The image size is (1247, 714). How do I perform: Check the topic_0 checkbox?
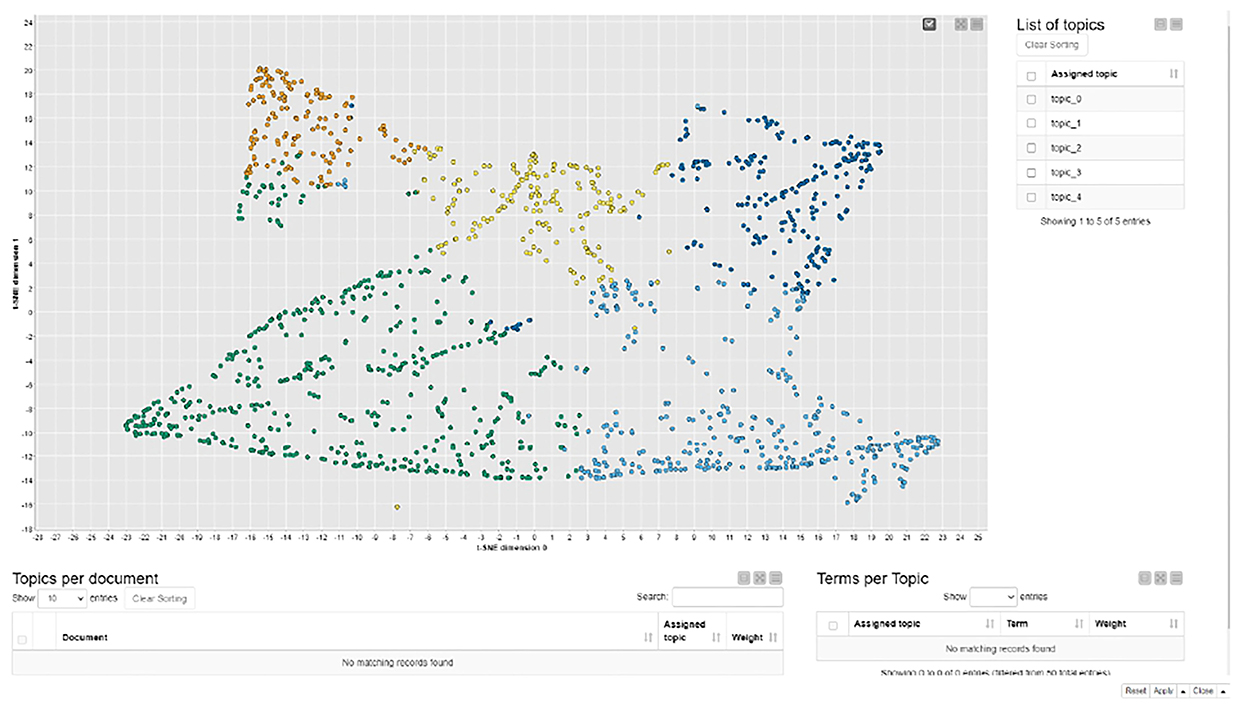click(1031, 99)
